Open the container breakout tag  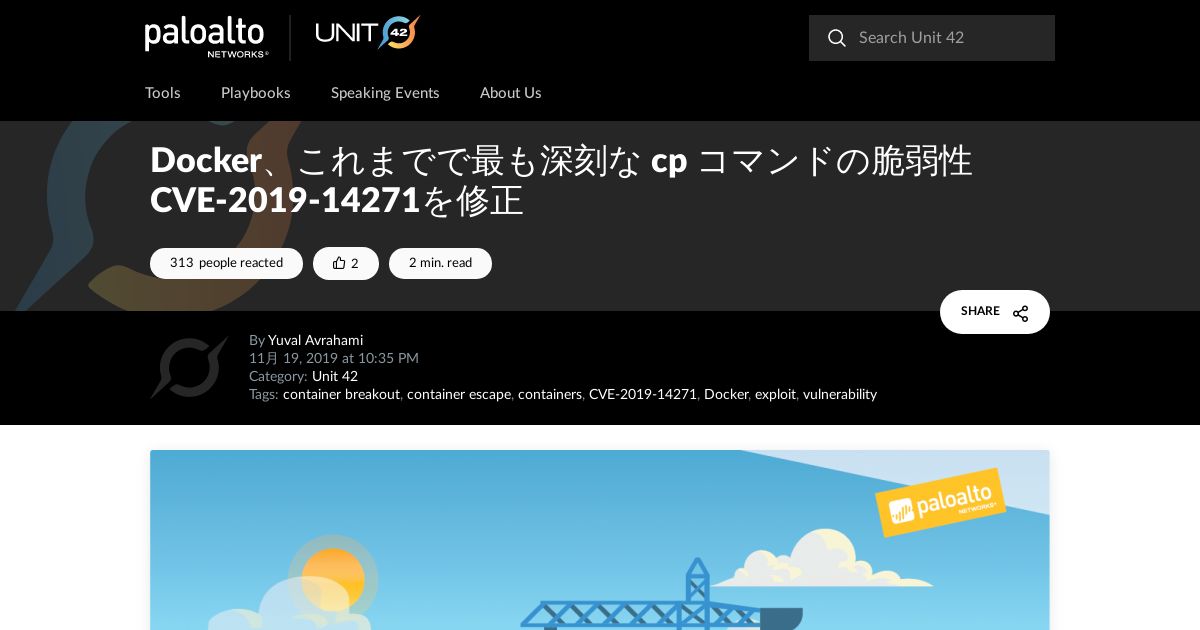(x=341, y=395)
